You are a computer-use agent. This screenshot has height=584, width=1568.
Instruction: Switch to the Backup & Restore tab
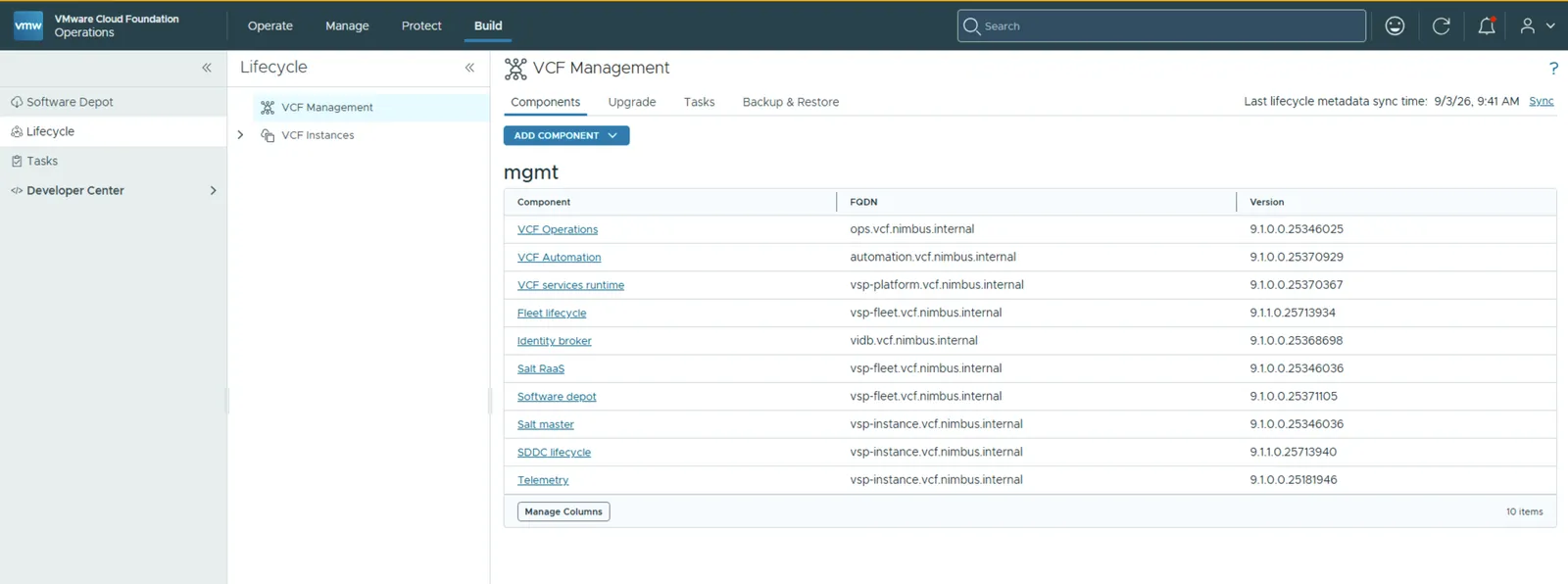(790, 102)
